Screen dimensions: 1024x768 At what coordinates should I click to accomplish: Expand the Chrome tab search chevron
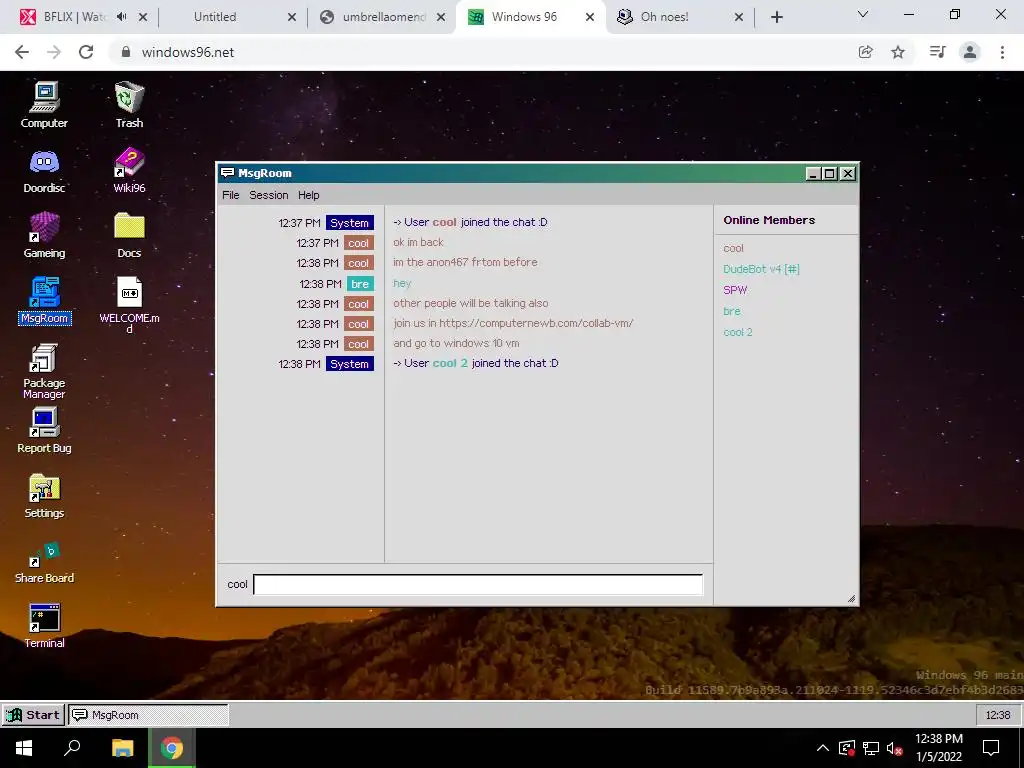pyautogui.click(x=863, y=14)
